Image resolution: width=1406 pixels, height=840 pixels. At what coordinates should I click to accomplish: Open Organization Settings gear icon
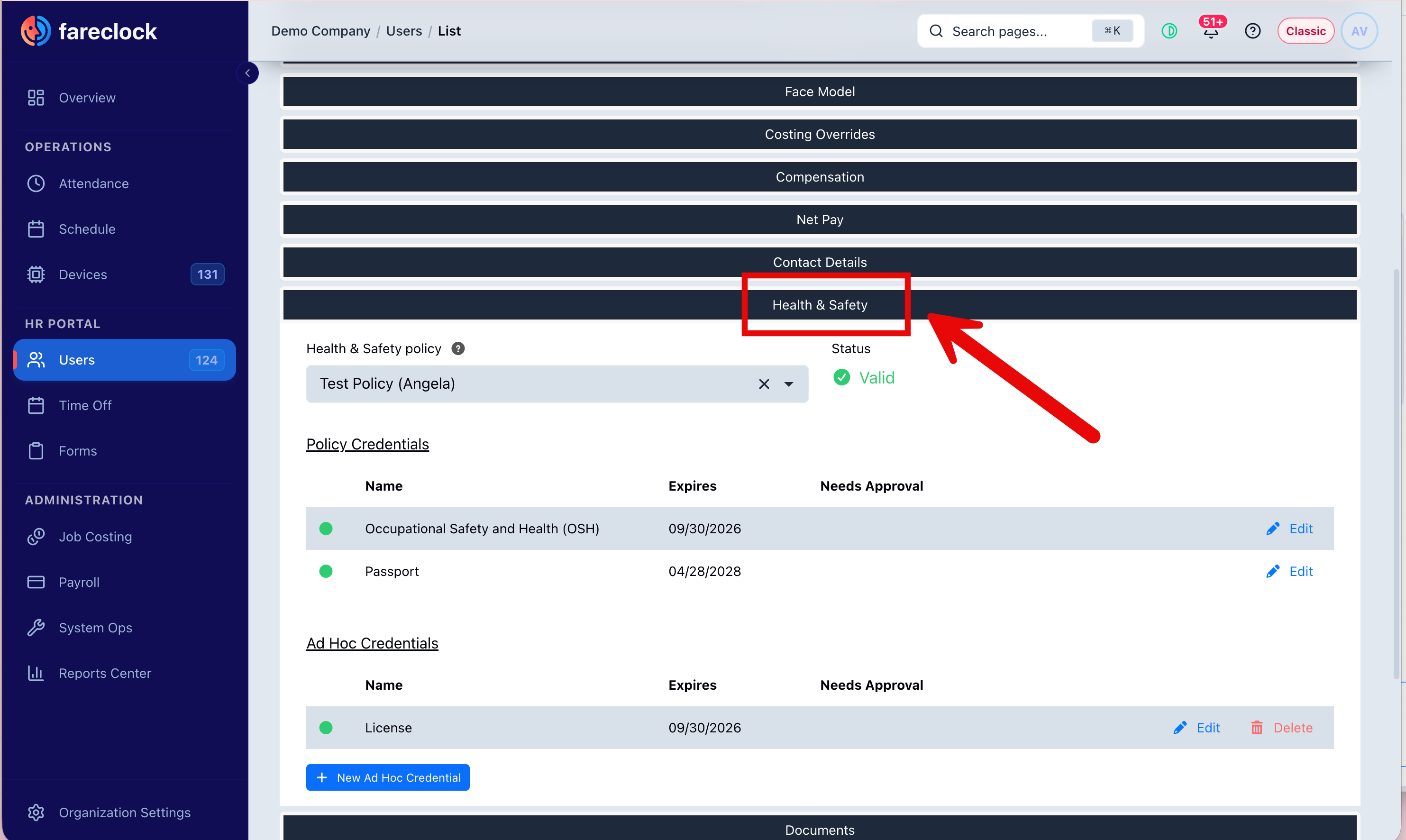36,812
